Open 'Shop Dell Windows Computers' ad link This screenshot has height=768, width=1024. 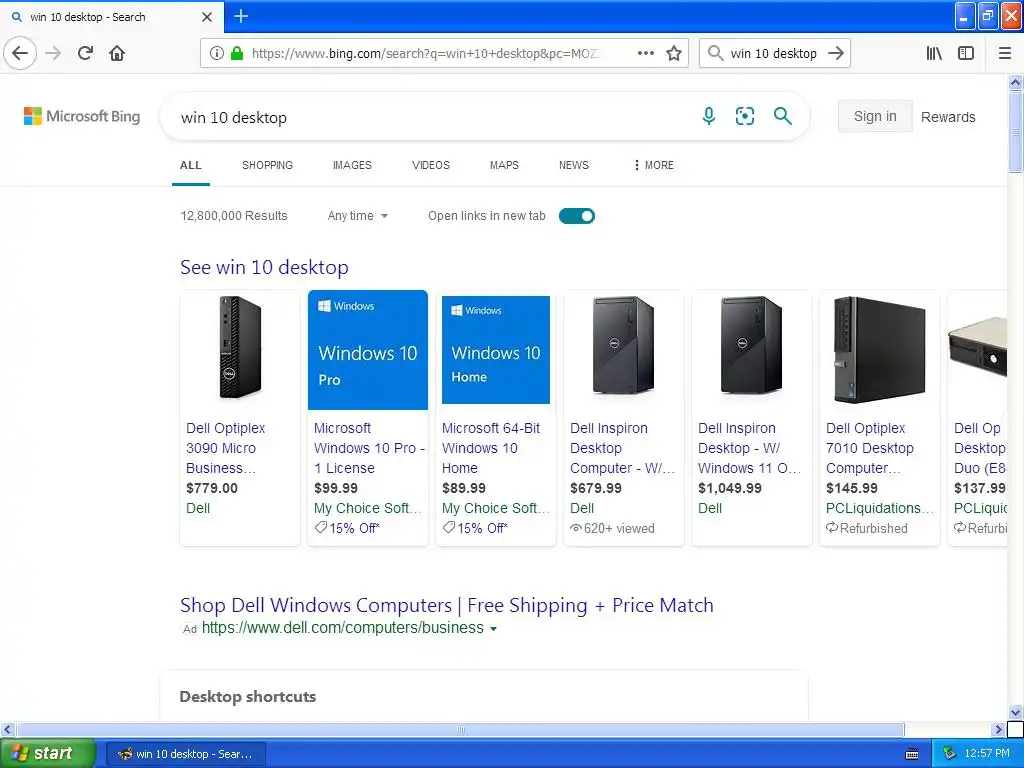click(x=447, y=605)
